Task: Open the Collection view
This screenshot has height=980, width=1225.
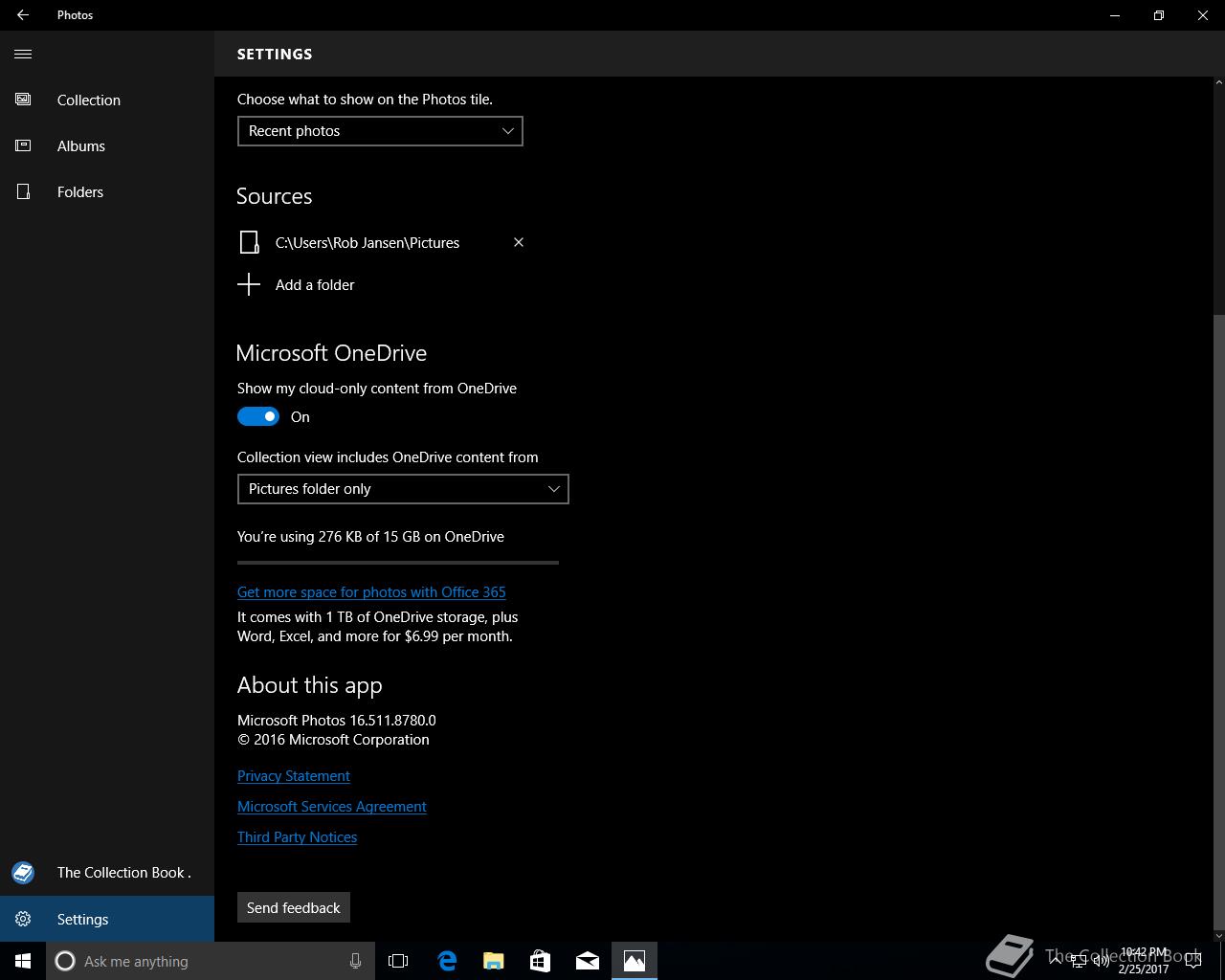Action: point(107,100)
